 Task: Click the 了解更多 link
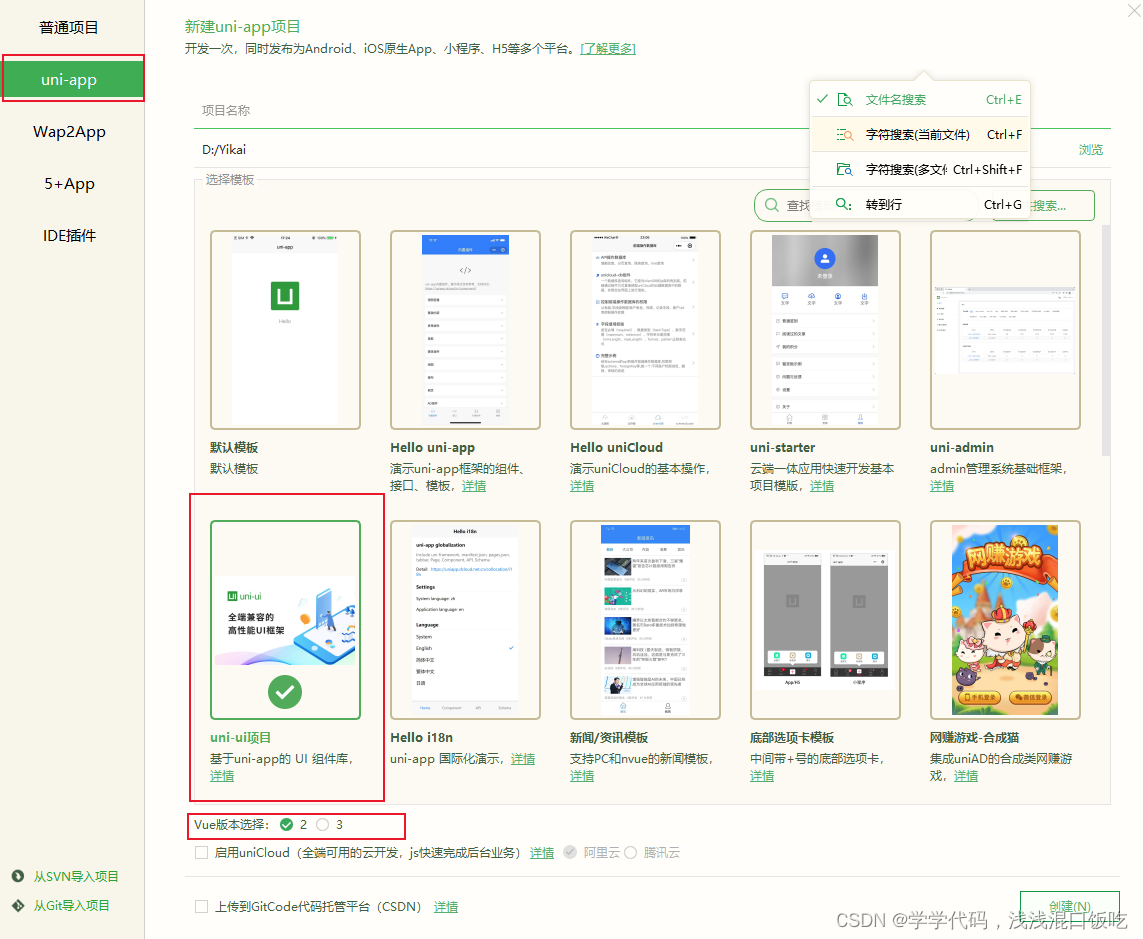608,49
